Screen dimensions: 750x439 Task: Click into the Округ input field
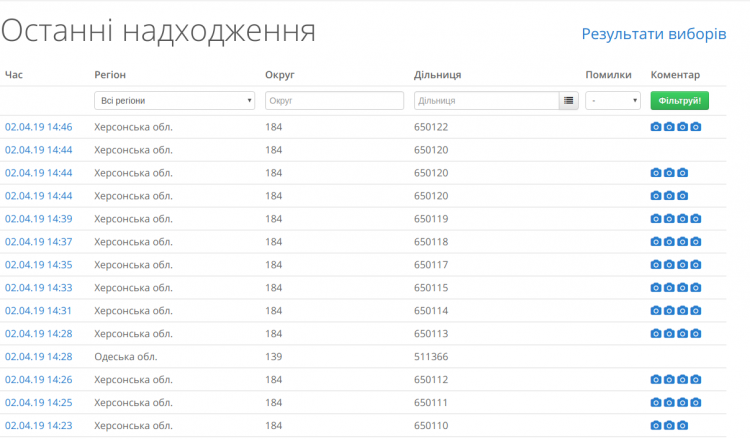click(x=334, y=100)
